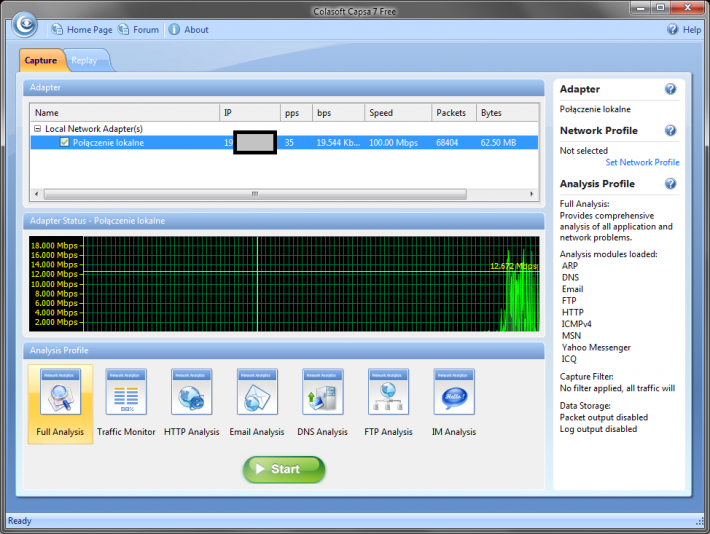The height and width of the screenshot is (534, 710).
Task: Click the adapter list scroll right arrow
Action: (x=532, y=194)
